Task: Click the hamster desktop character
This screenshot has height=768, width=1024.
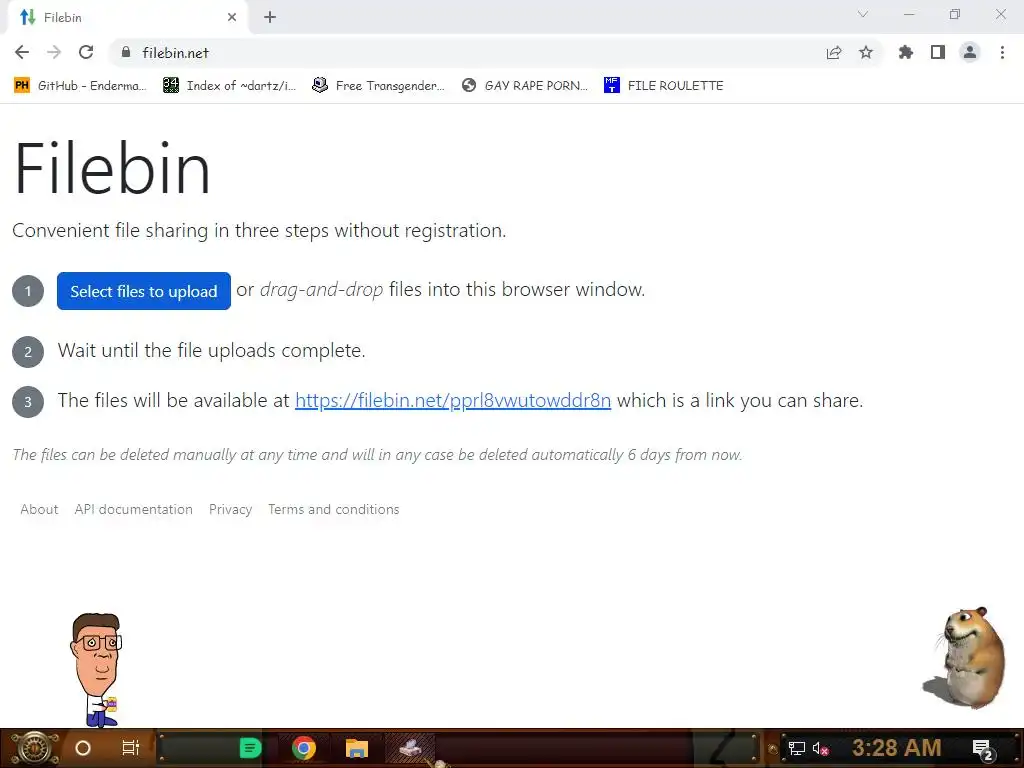Action: pyautogui.click(x=967, y=658)
